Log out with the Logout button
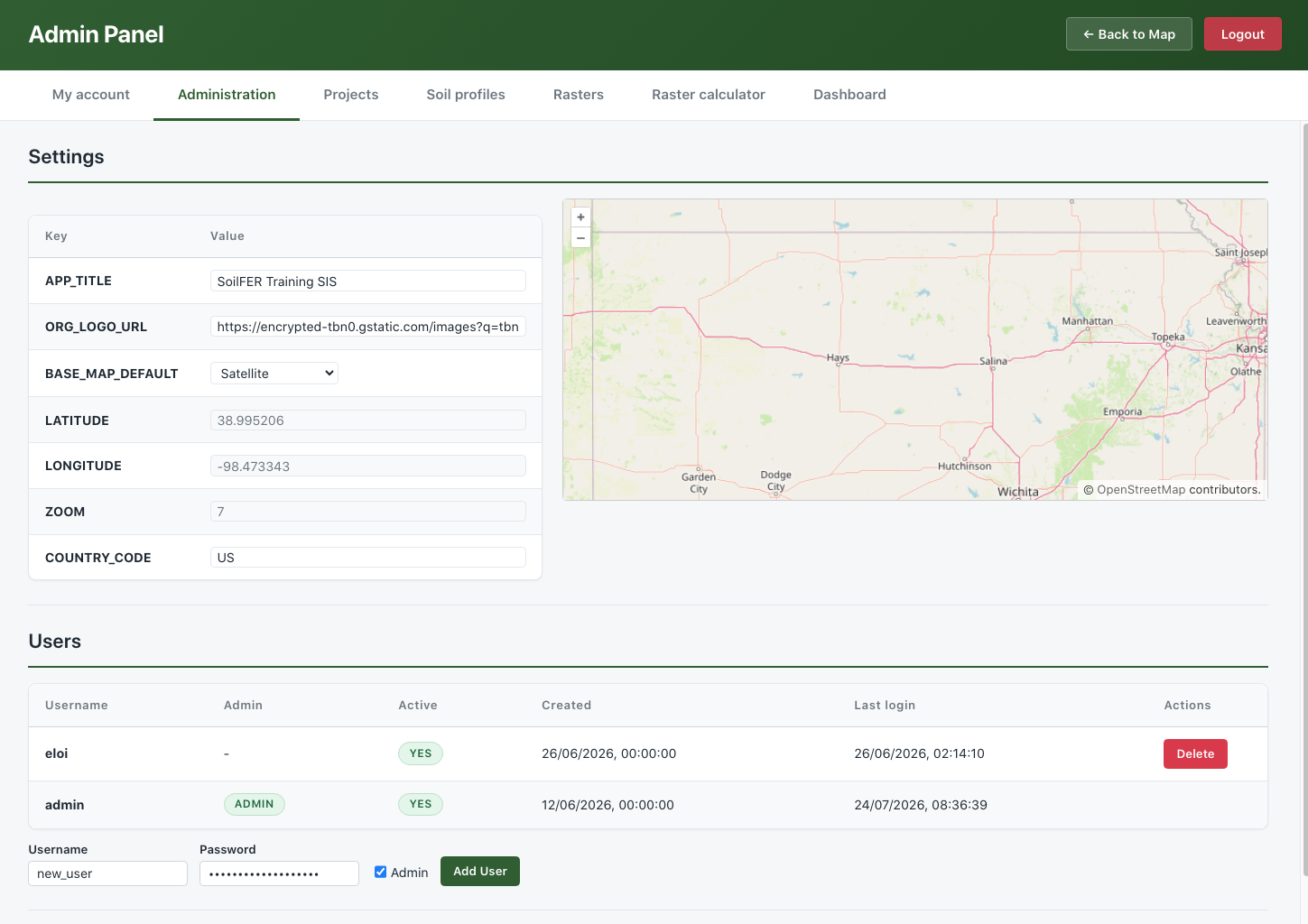This screenshot has height=924, width=1308. pyautogui.click(x=1243, y=34)
